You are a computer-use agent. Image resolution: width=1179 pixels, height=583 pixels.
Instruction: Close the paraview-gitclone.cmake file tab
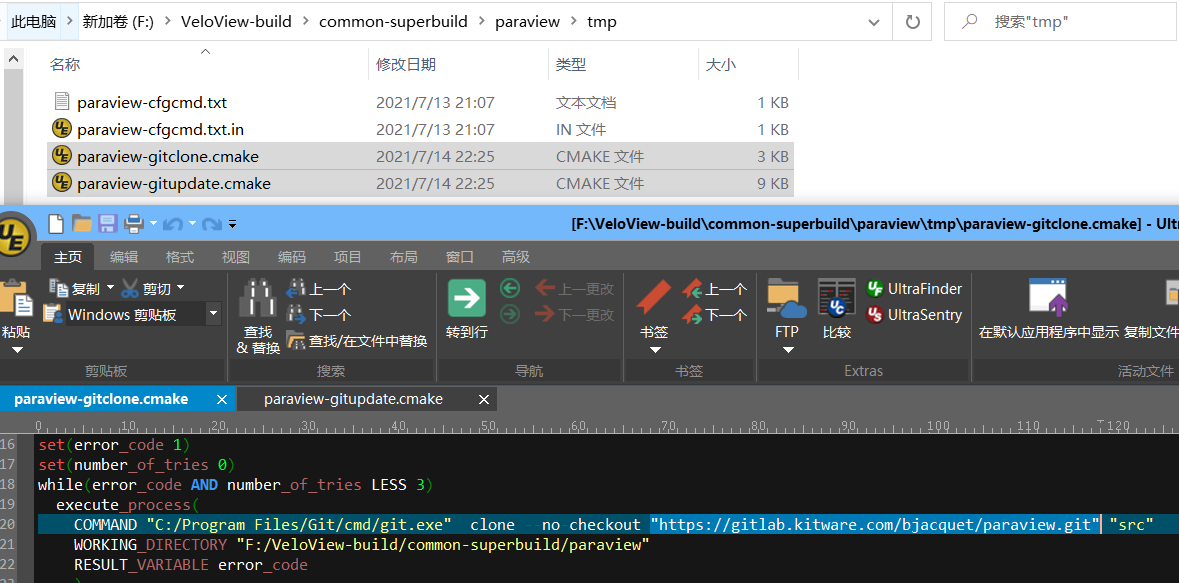pos(221,399)
